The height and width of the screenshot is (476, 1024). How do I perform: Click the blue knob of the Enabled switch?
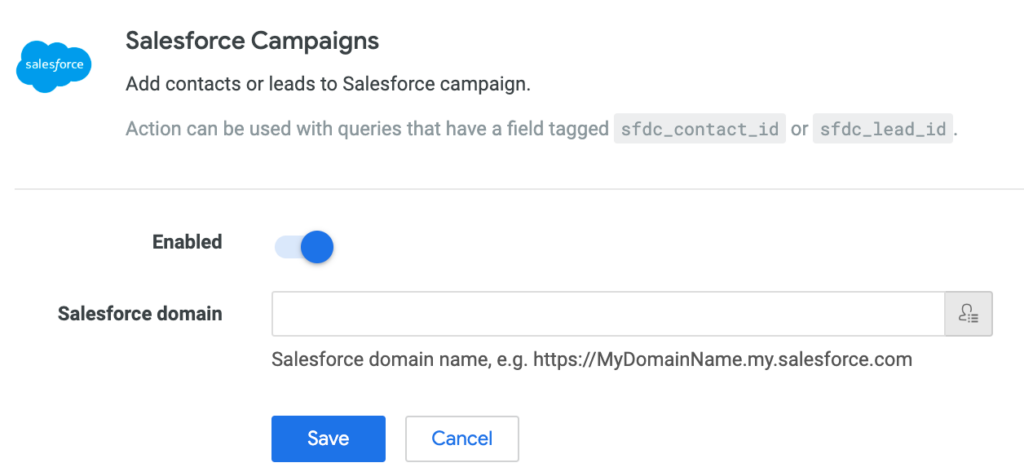click(316, 247)
